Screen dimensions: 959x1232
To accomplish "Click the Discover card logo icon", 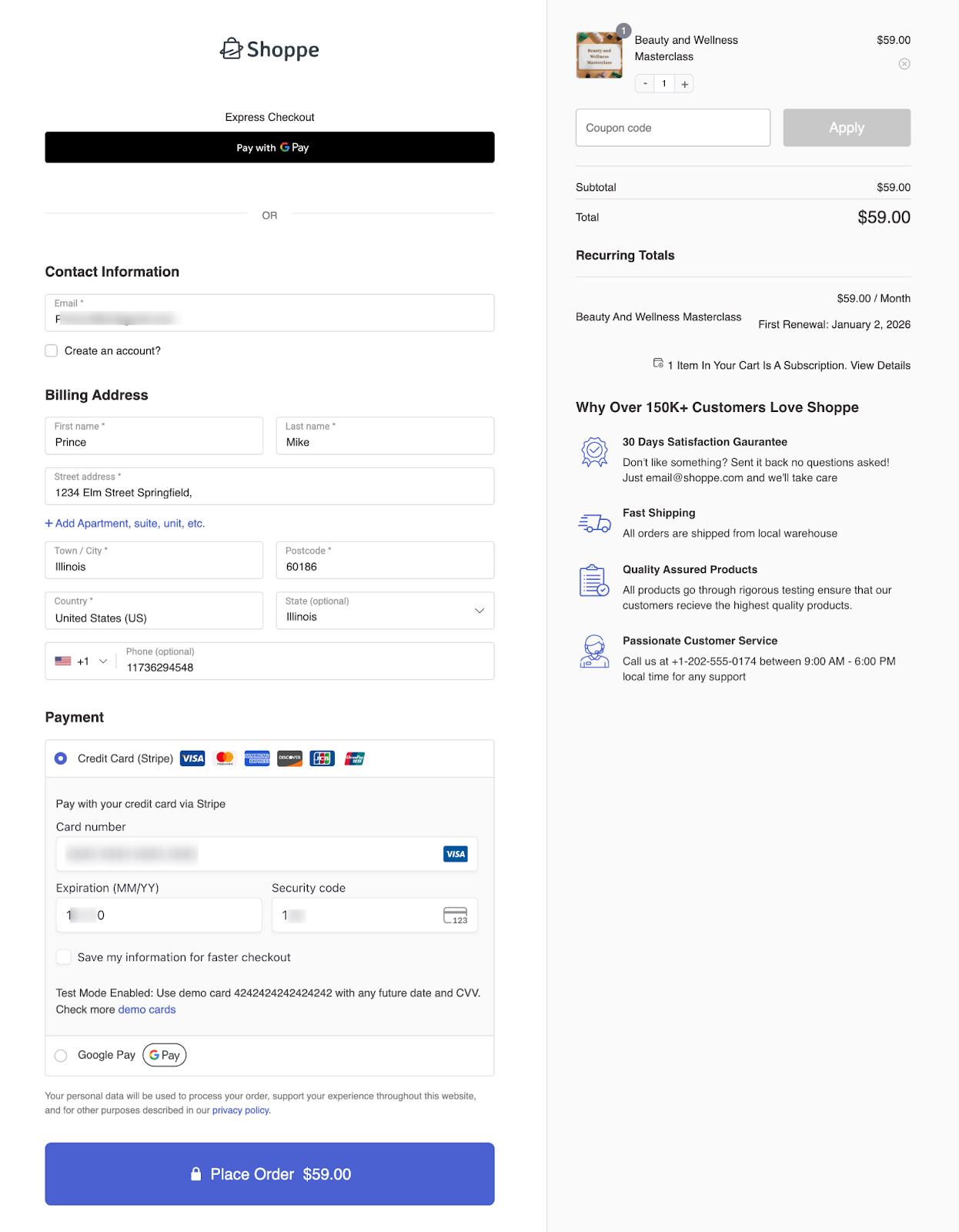I will click(x=289, y=758).
